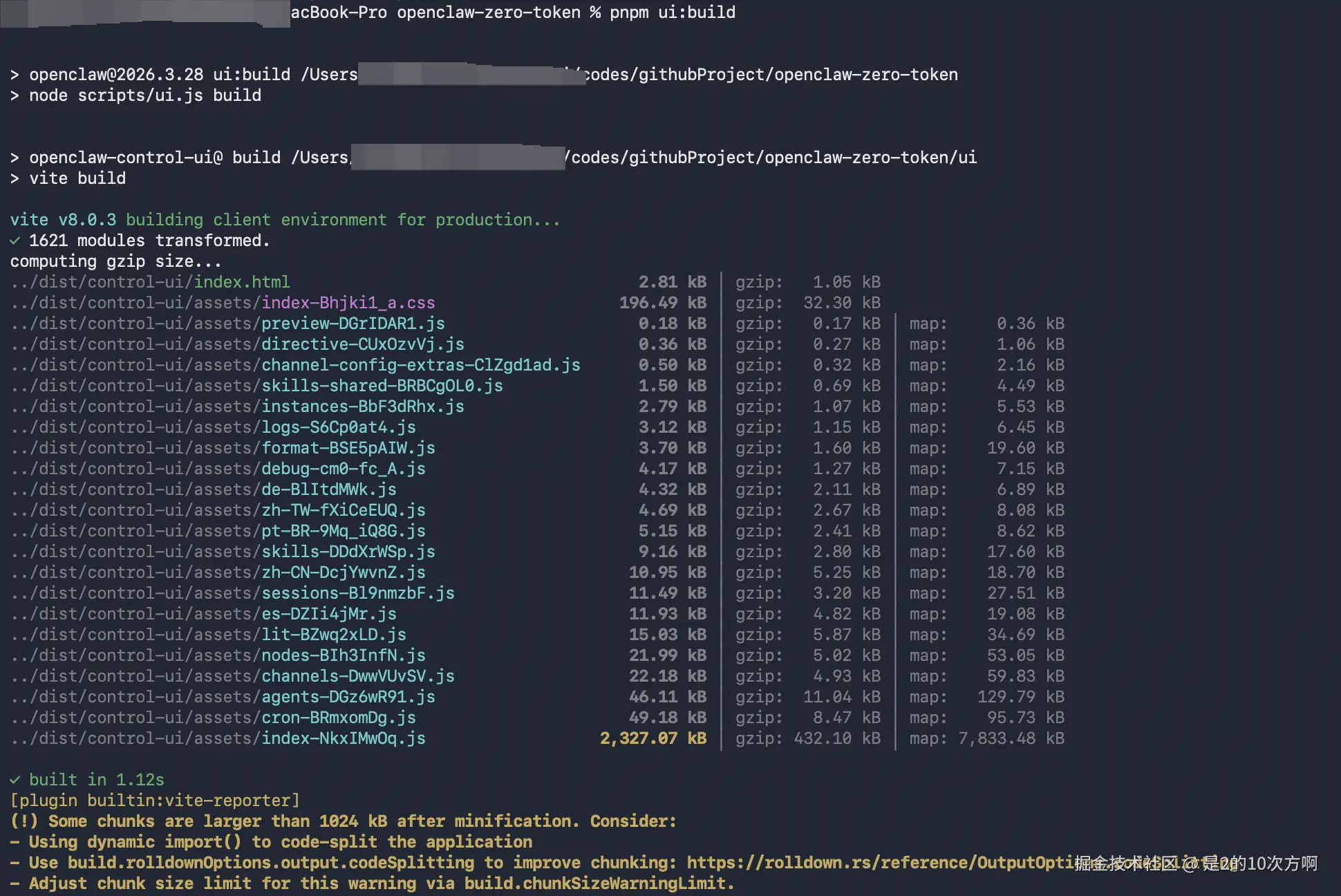Click file name index-NkxIMwOq.js
The image size is (1341, 896).
pyautogui.click(x=344, y=738)
